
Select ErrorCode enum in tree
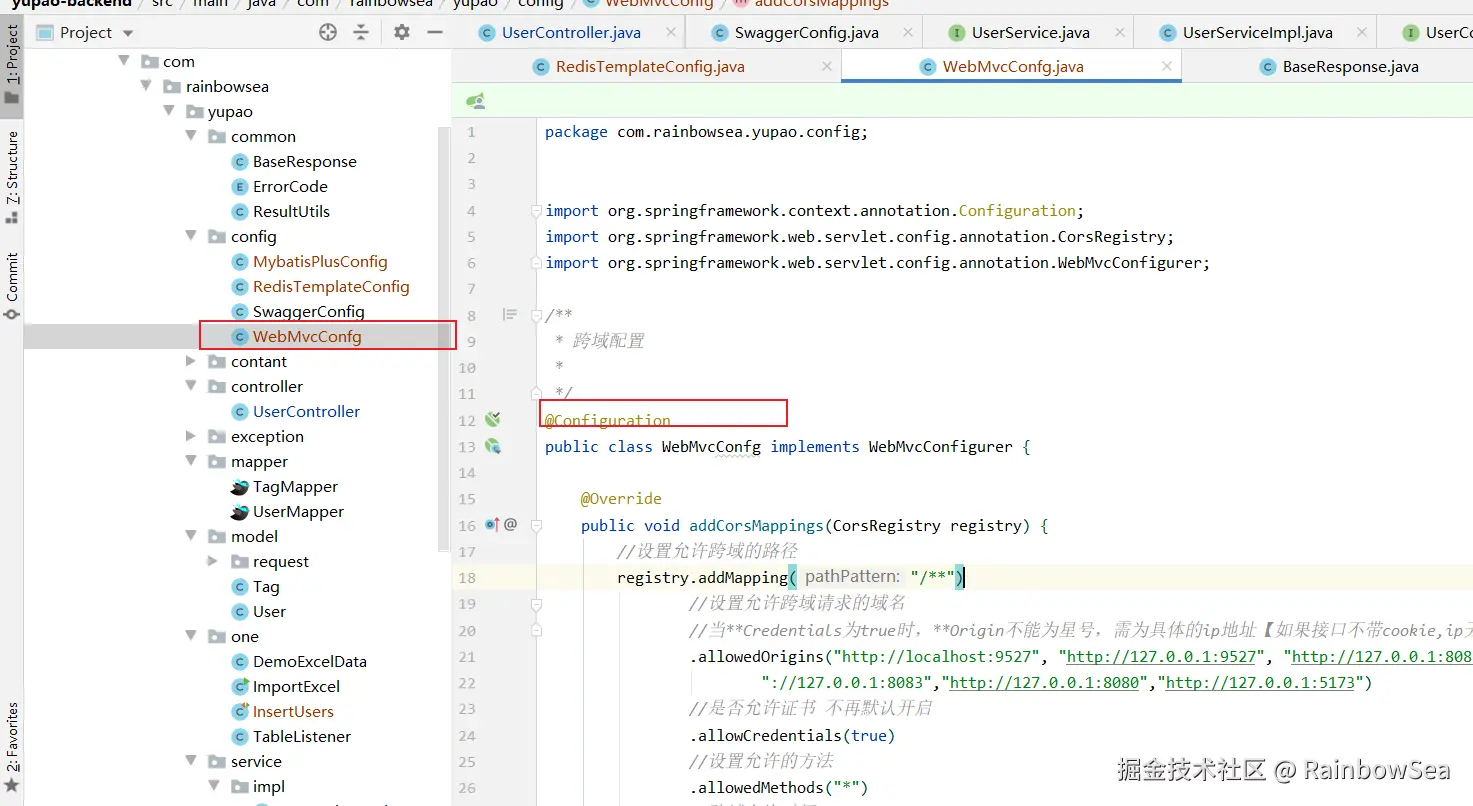click(290, 186)
